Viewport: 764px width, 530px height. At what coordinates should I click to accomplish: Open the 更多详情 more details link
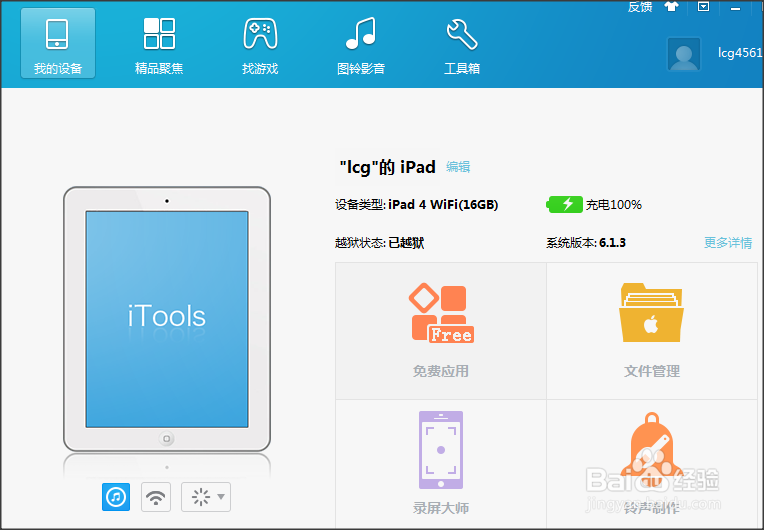[x=728, y=243]
